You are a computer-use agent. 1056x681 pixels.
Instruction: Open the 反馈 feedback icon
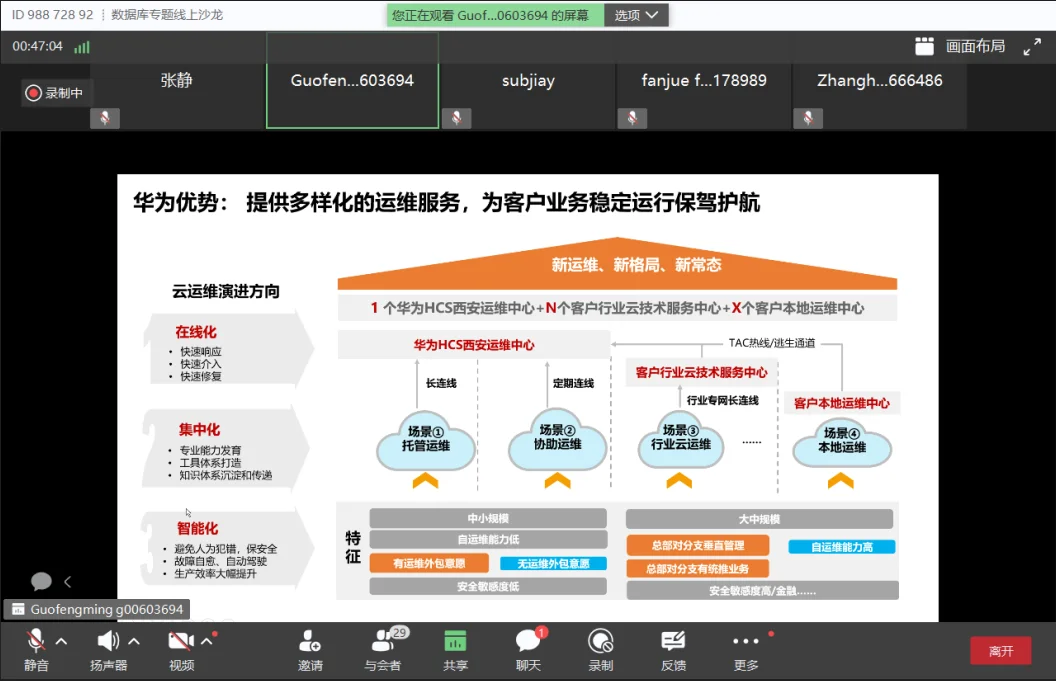673,642
